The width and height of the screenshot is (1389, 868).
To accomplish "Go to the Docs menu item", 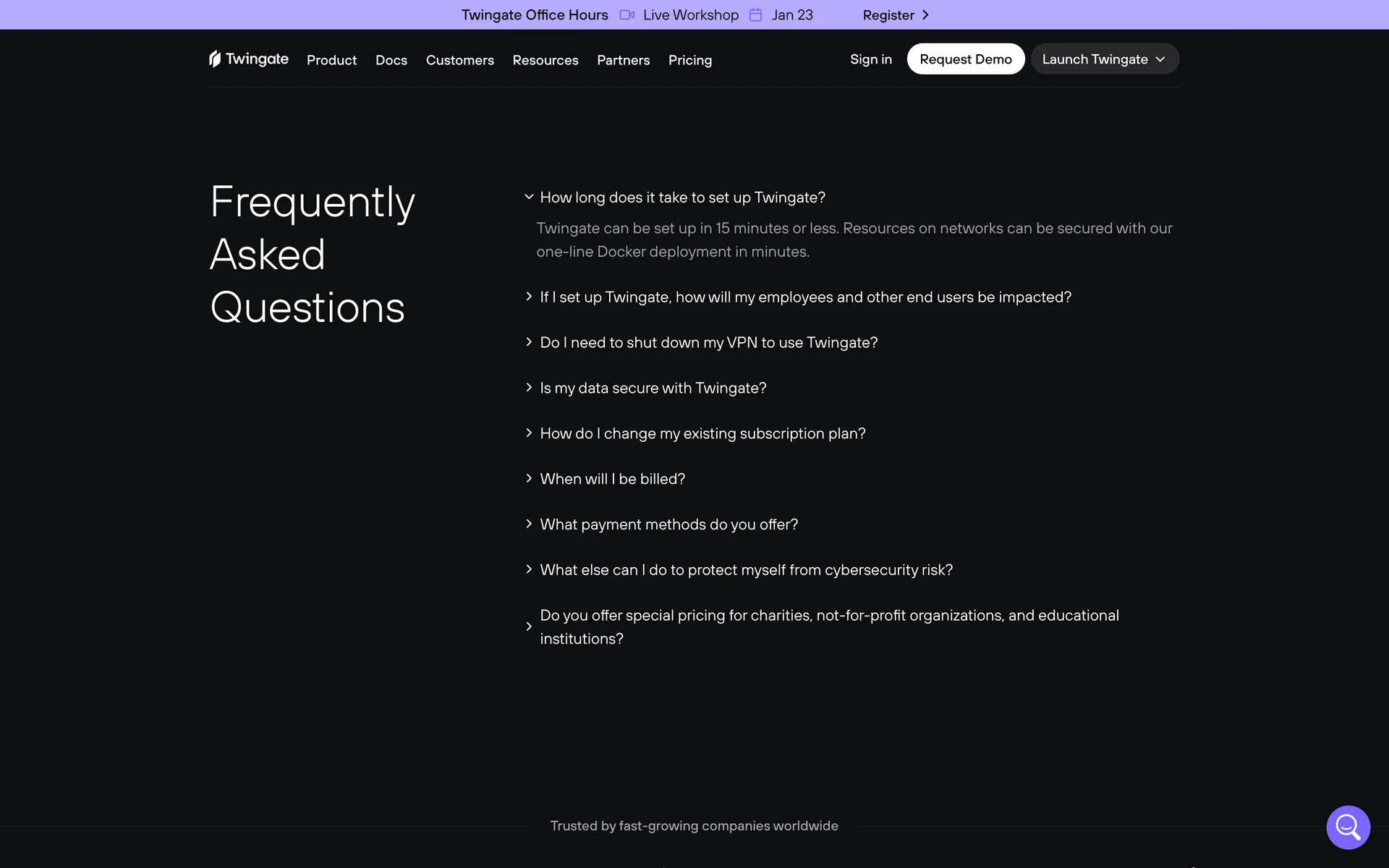I will click(x=391, y=60).
